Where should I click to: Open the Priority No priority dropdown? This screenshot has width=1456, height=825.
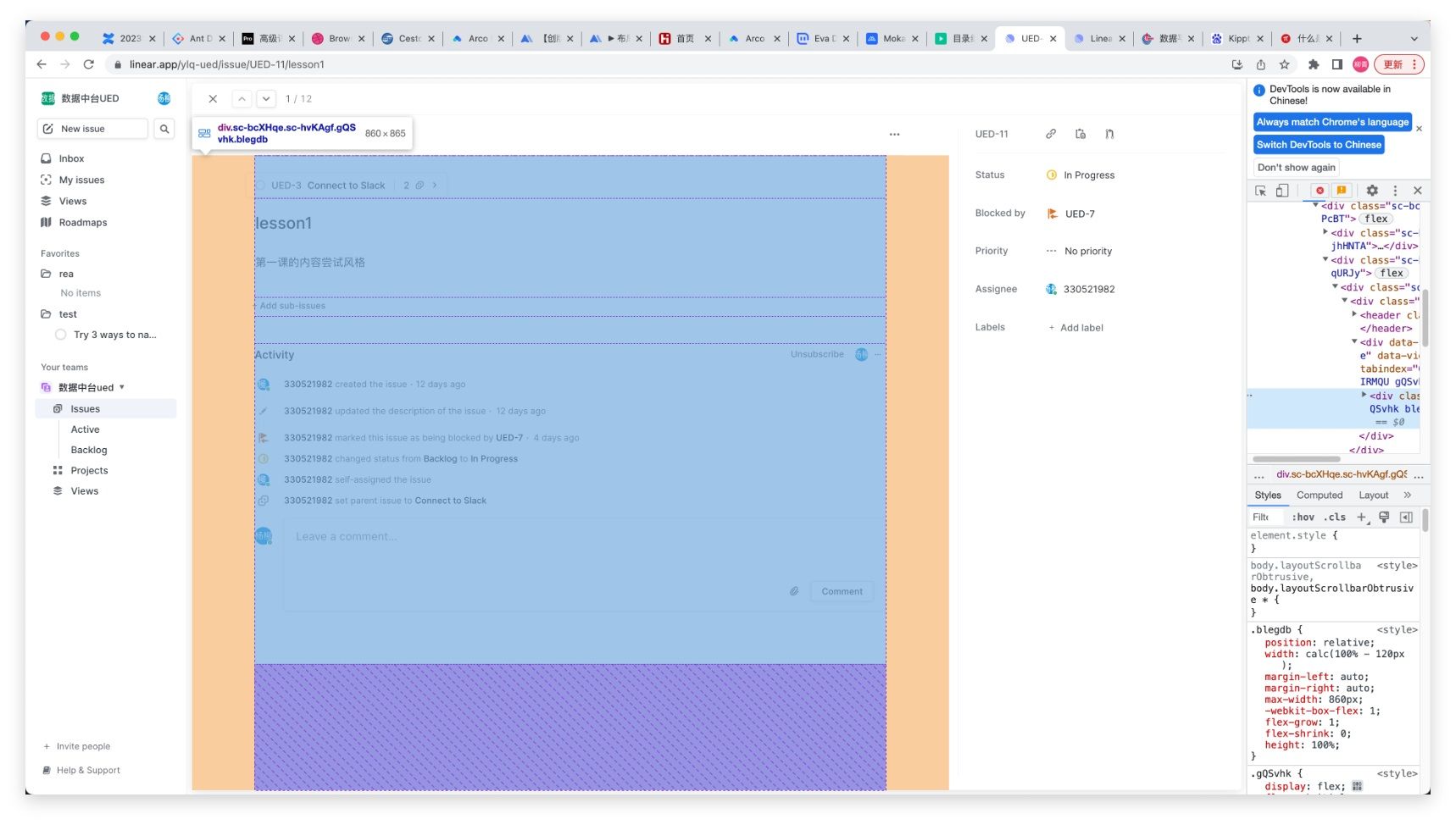1080,251
